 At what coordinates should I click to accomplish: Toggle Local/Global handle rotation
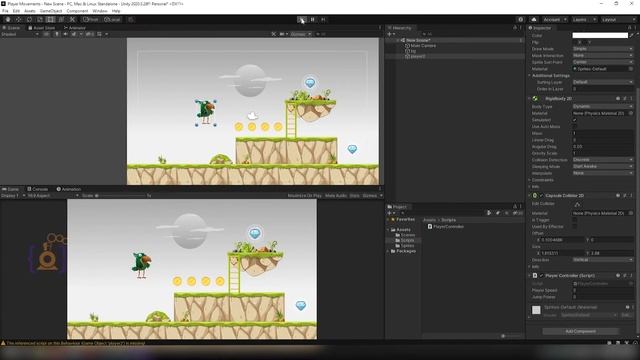point(112,20)
